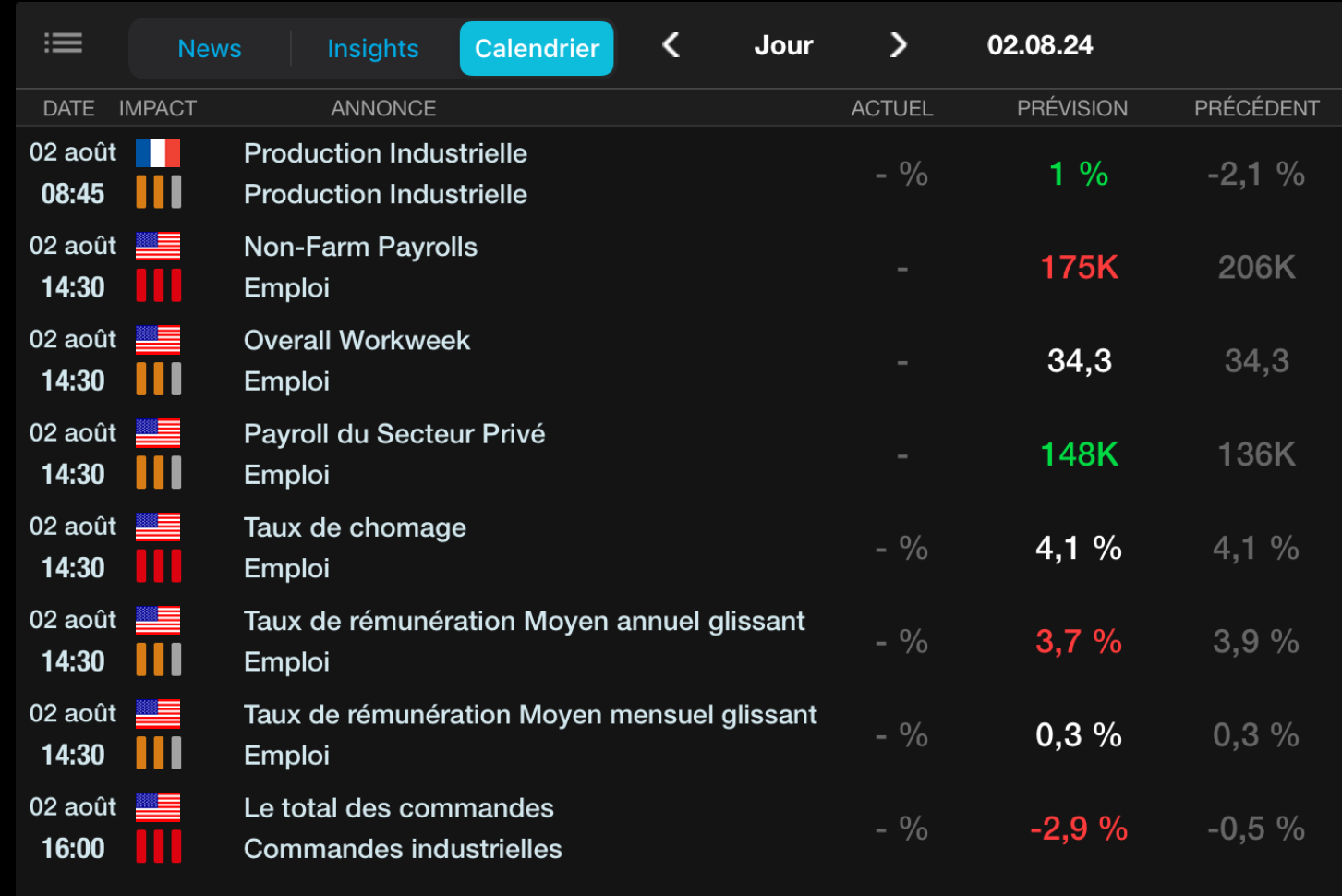Go to next day with right chevron
1342x896 pixels.
tap(898, 45)
